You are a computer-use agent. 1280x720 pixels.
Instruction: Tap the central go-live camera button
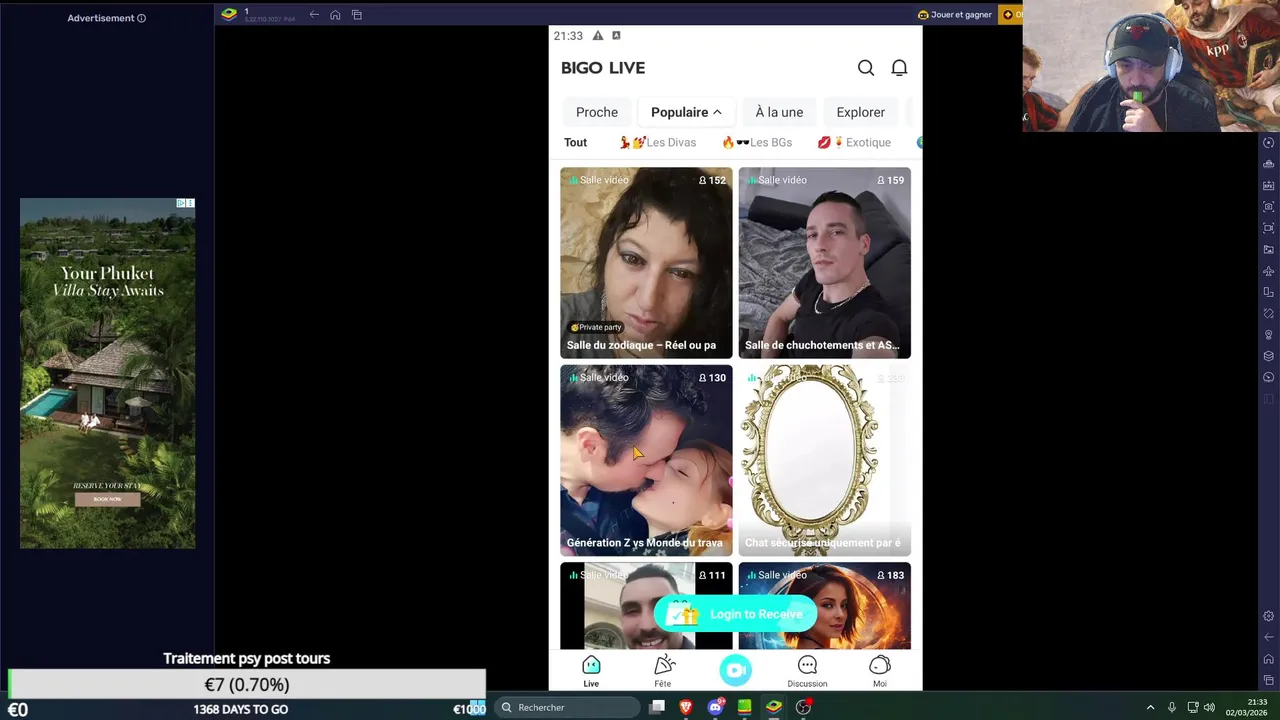736,670
